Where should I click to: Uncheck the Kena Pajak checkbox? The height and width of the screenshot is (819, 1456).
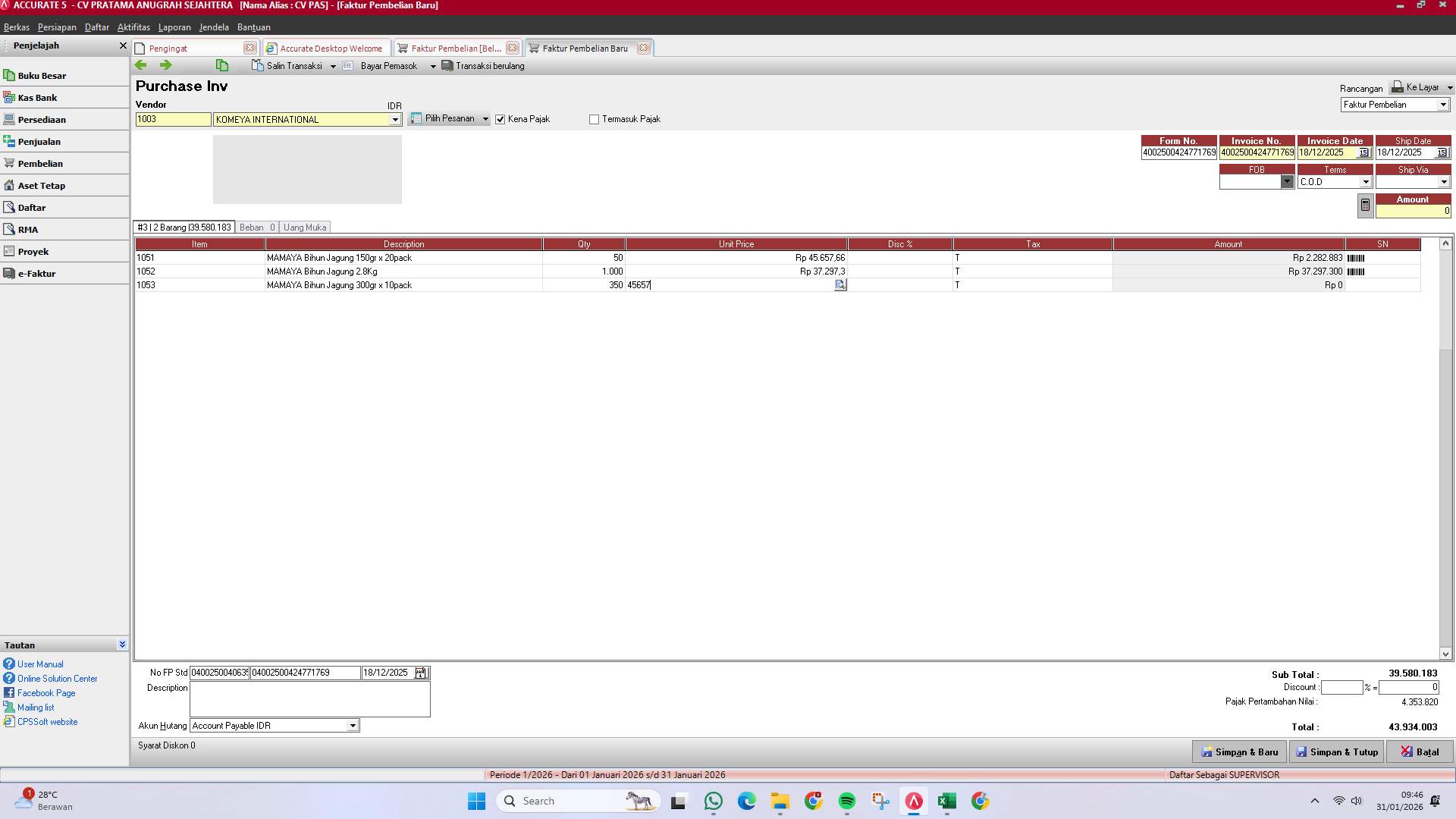pyautogui.click(x=500, y=119)
